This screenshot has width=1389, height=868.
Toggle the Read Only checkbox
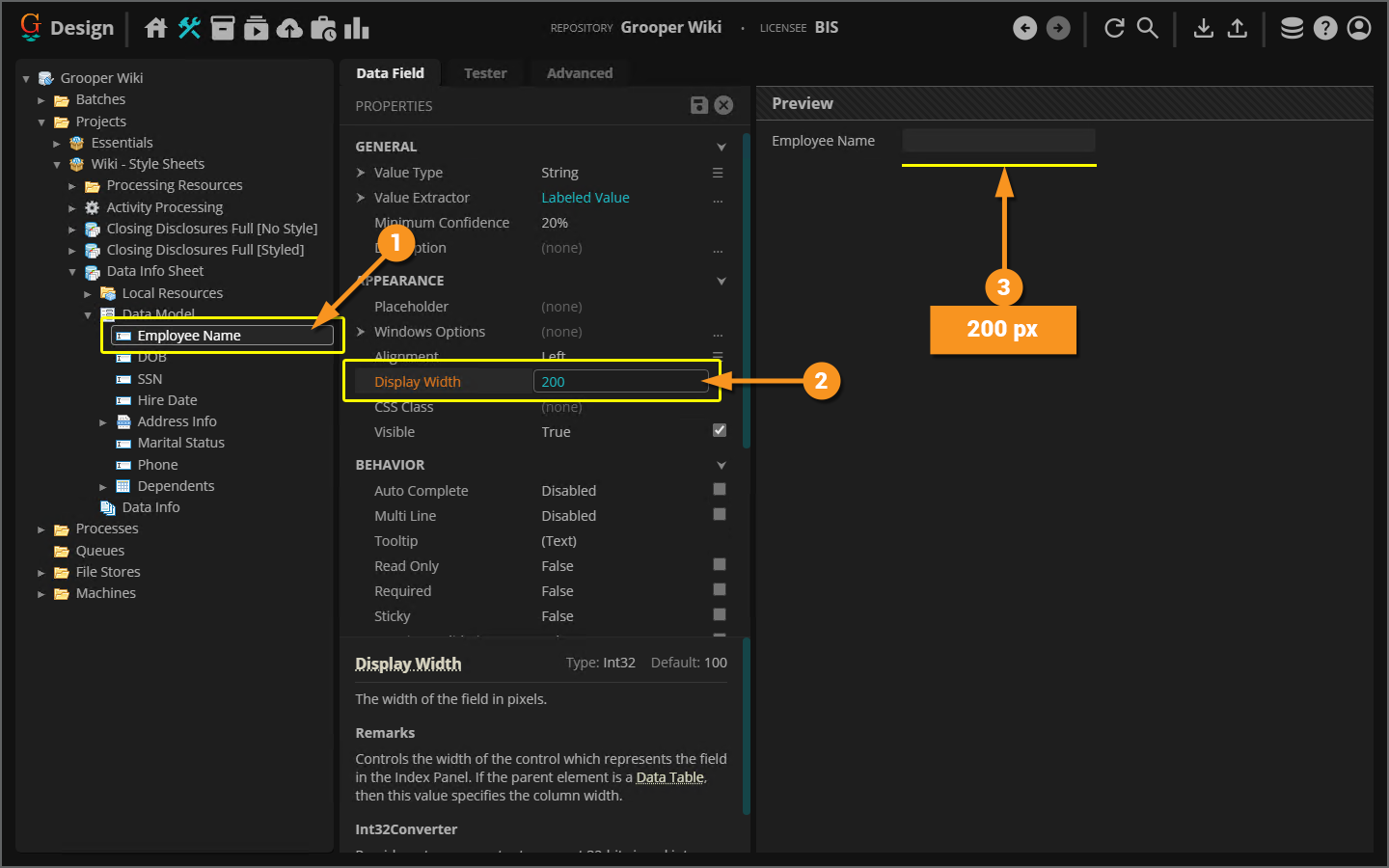(x=719, y=565)
